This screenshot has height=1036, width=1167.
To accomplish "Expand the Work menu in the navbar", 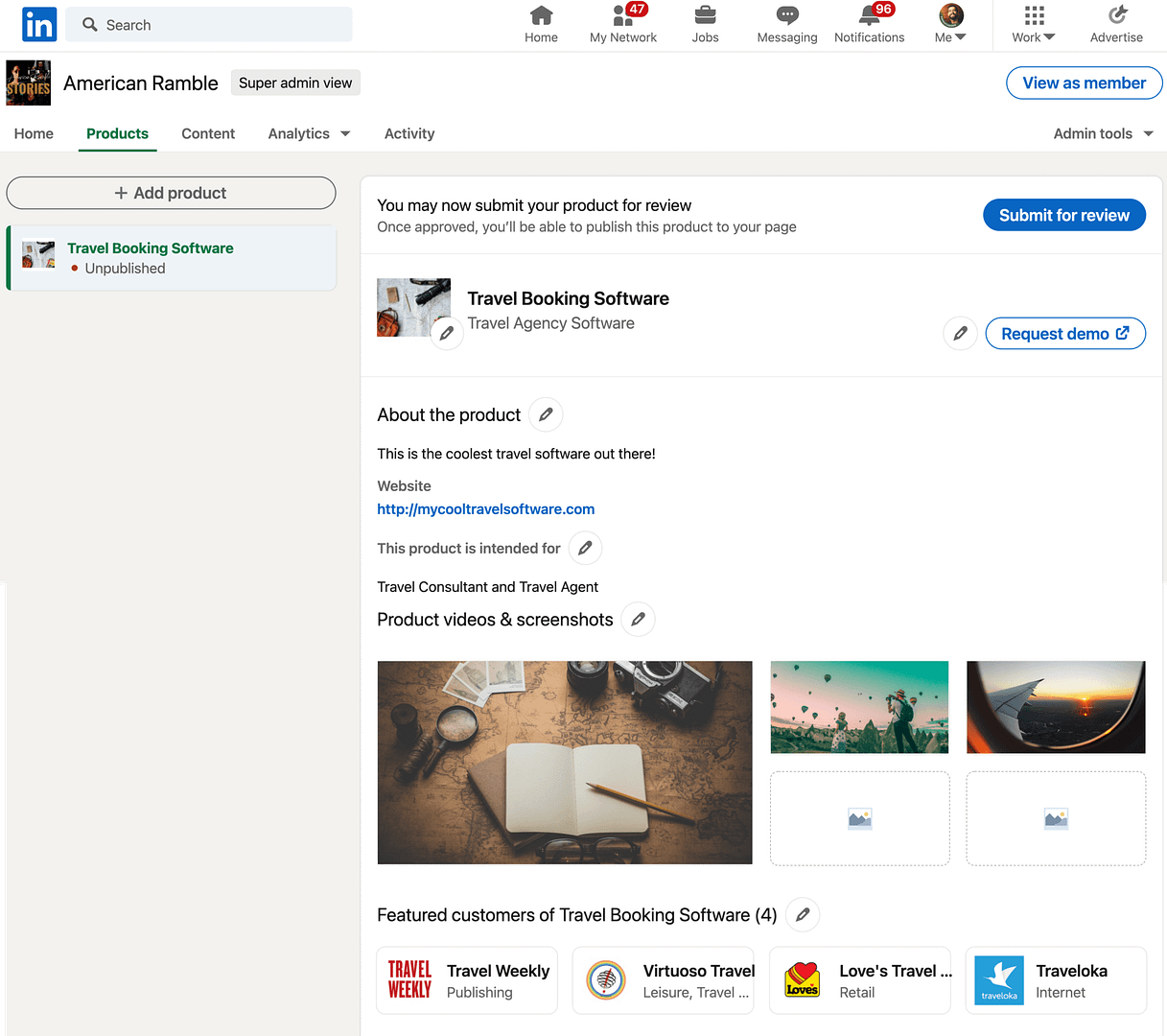I will 1032,23.
